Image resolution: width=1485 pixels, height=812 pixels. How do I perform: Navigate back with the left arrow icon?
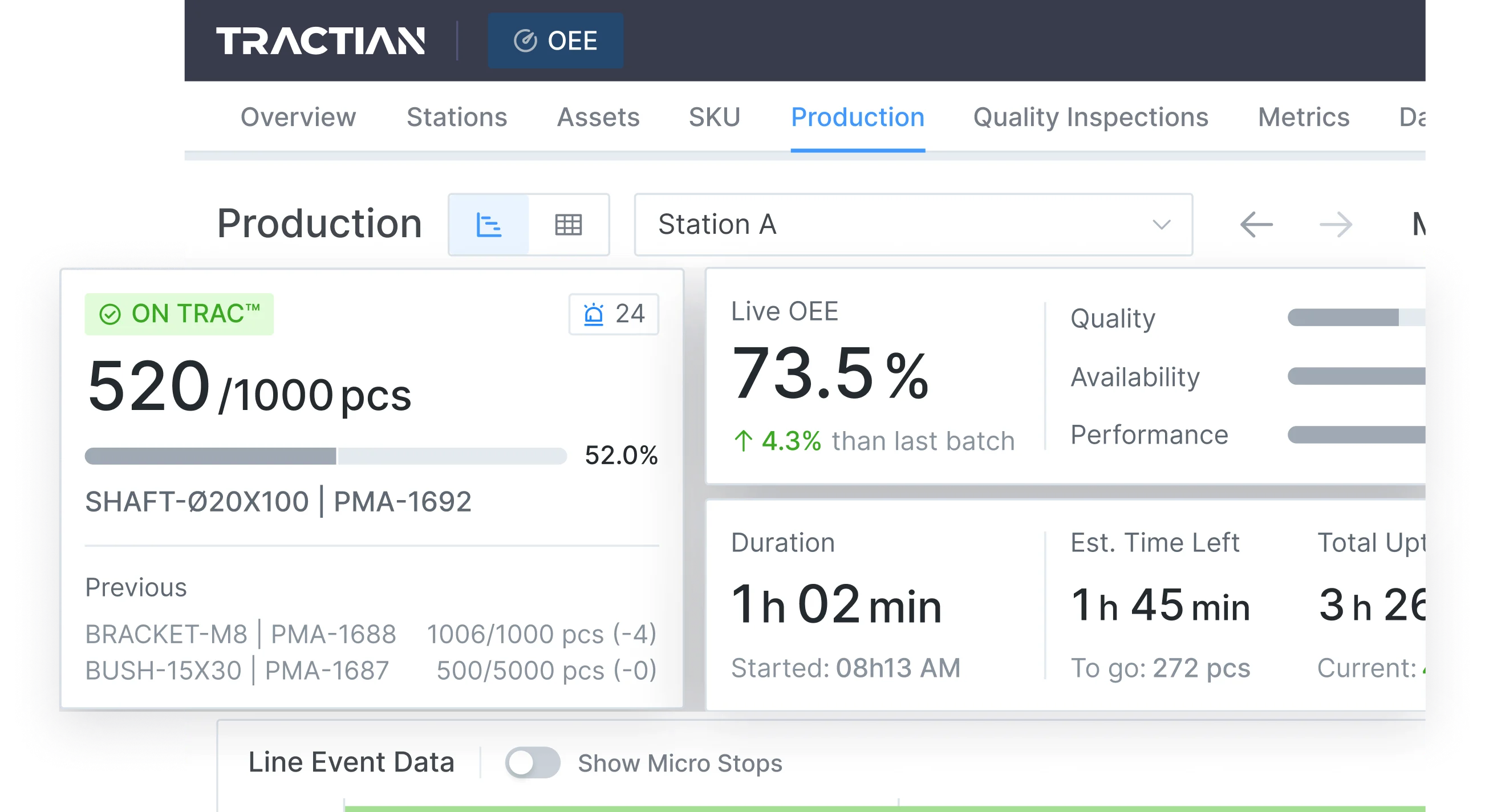pyautogui.click(x=1257, y=225)
